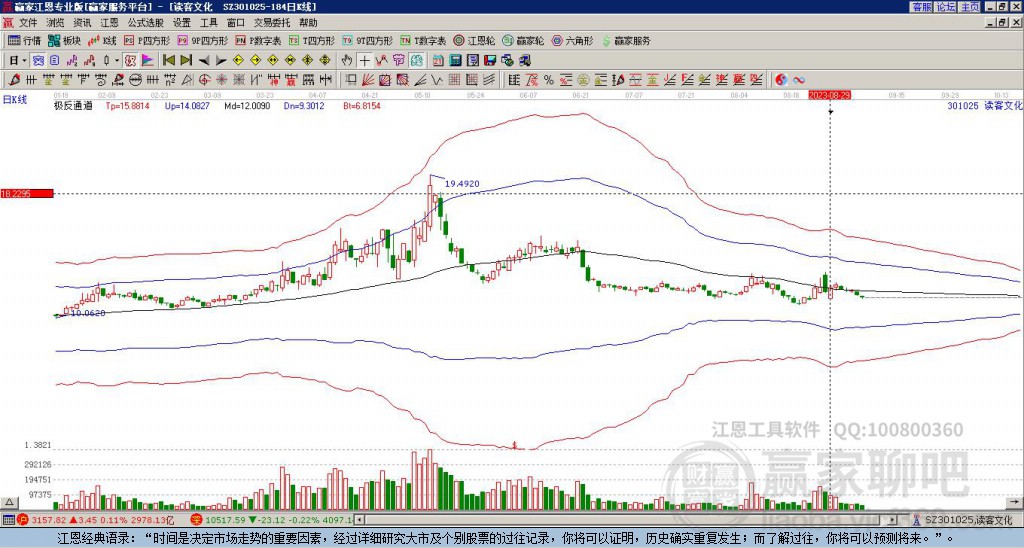Click the 论坛 button
Image resolution: width=1024 pixels, height=548 pixels.
945,7
